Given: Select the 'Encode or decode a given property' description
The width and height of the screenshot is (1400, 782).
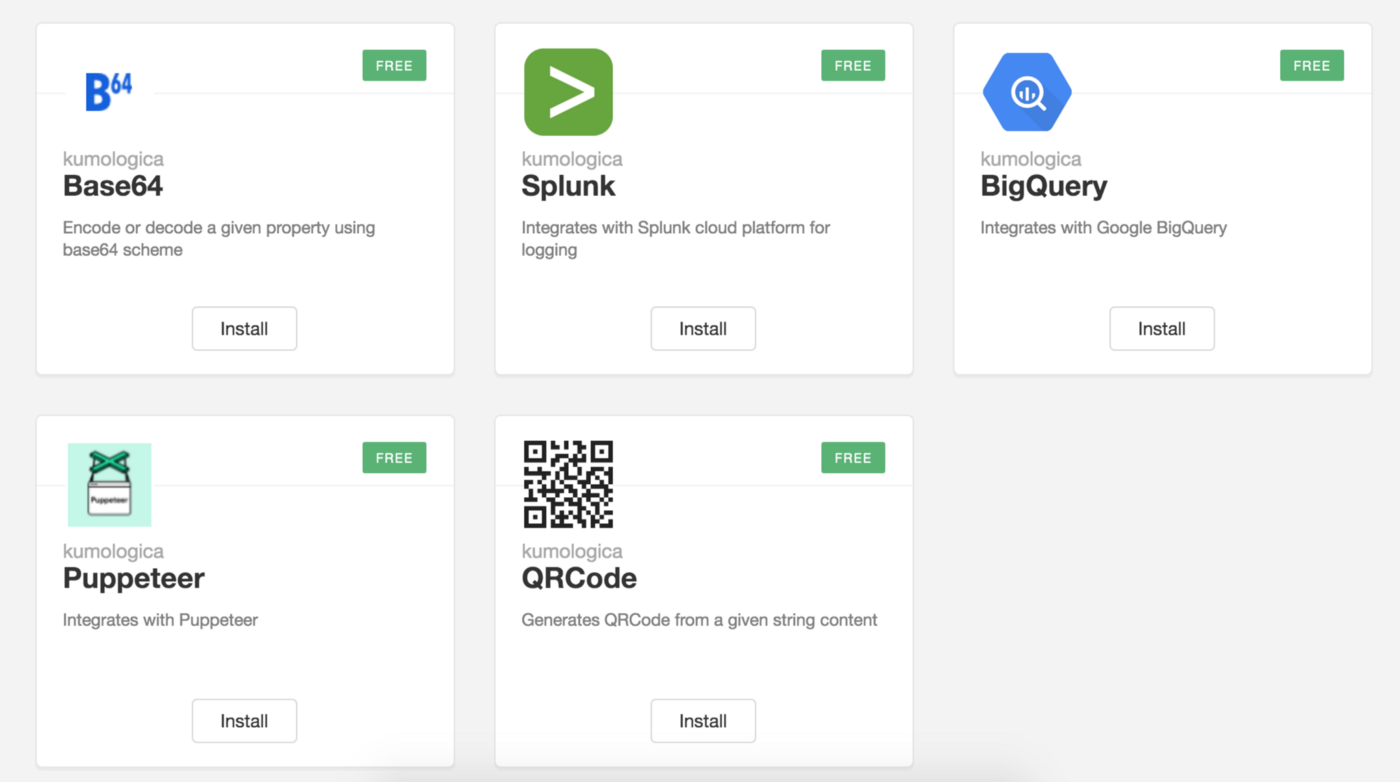Looking at the screenshot, I should 219,239.
